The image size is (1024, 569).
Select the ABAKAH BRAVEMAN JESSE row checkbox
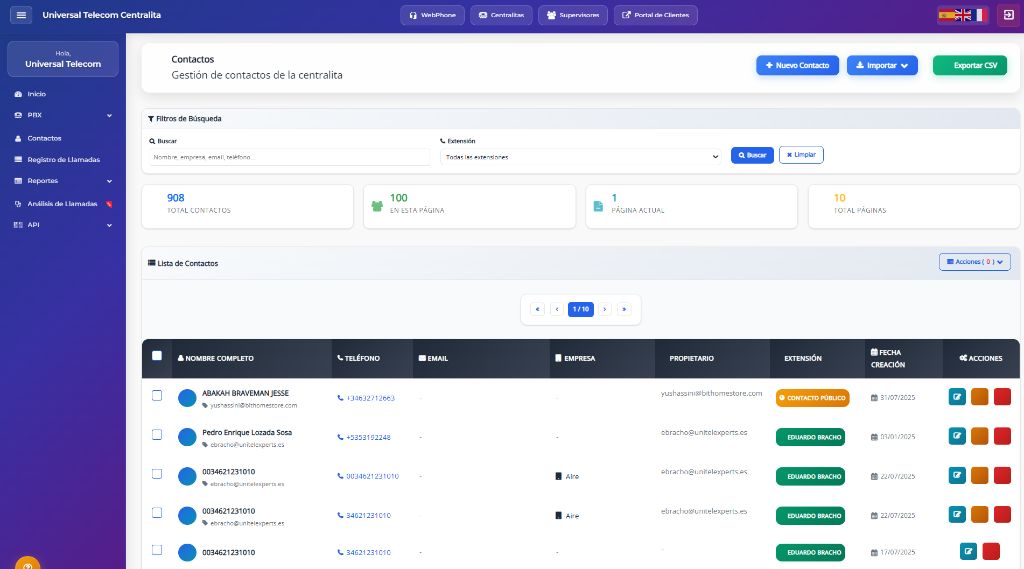[x=157, y=396]
